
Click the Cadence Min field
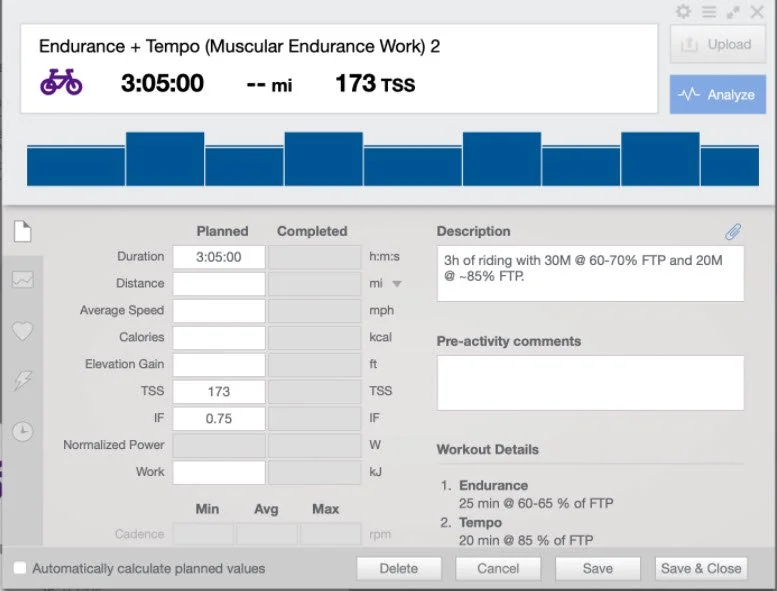click(203, 534)
